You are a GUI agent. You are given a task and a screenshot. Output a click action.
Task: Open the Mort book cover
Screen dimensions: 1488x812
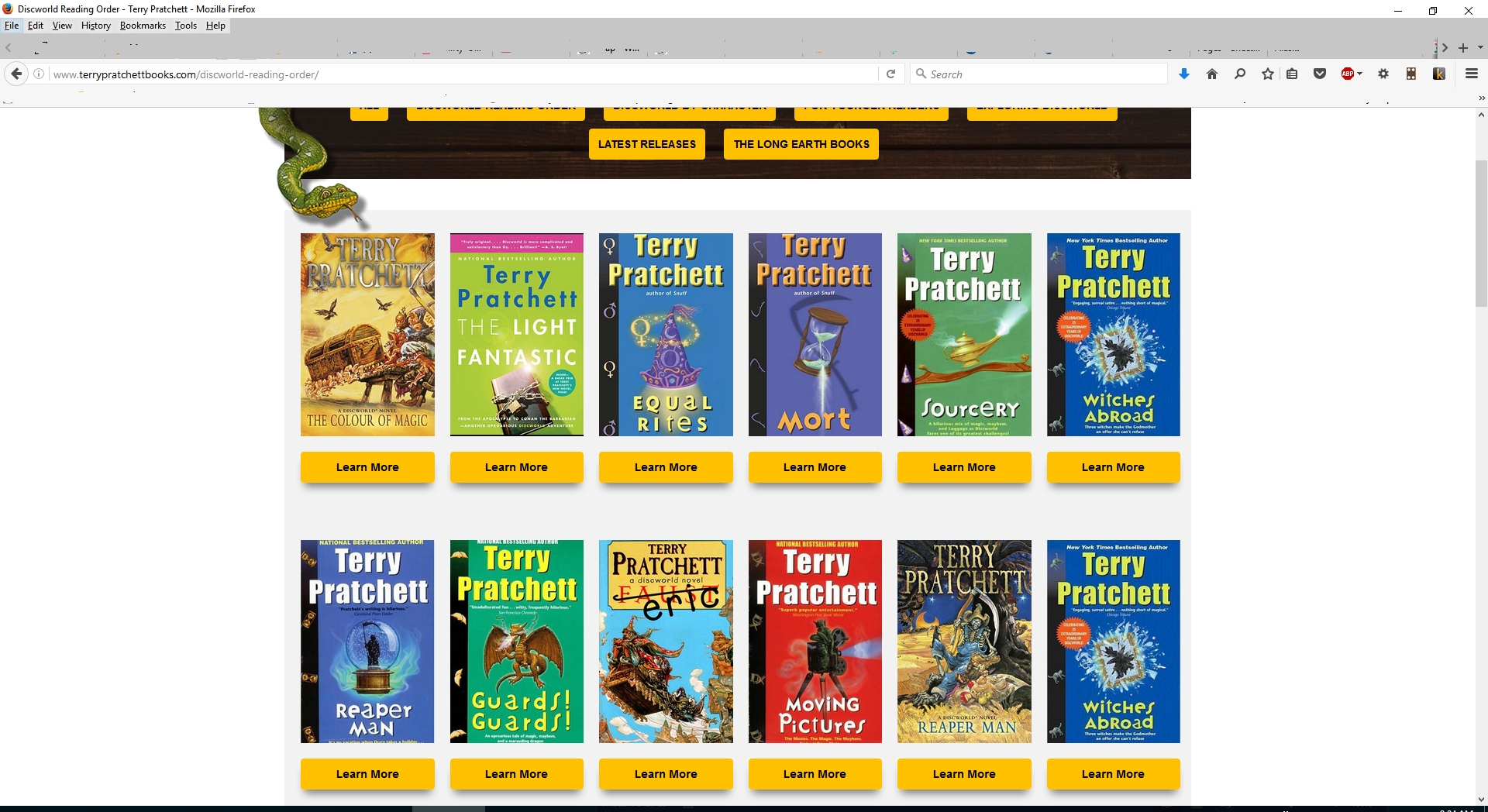point(815,335)
